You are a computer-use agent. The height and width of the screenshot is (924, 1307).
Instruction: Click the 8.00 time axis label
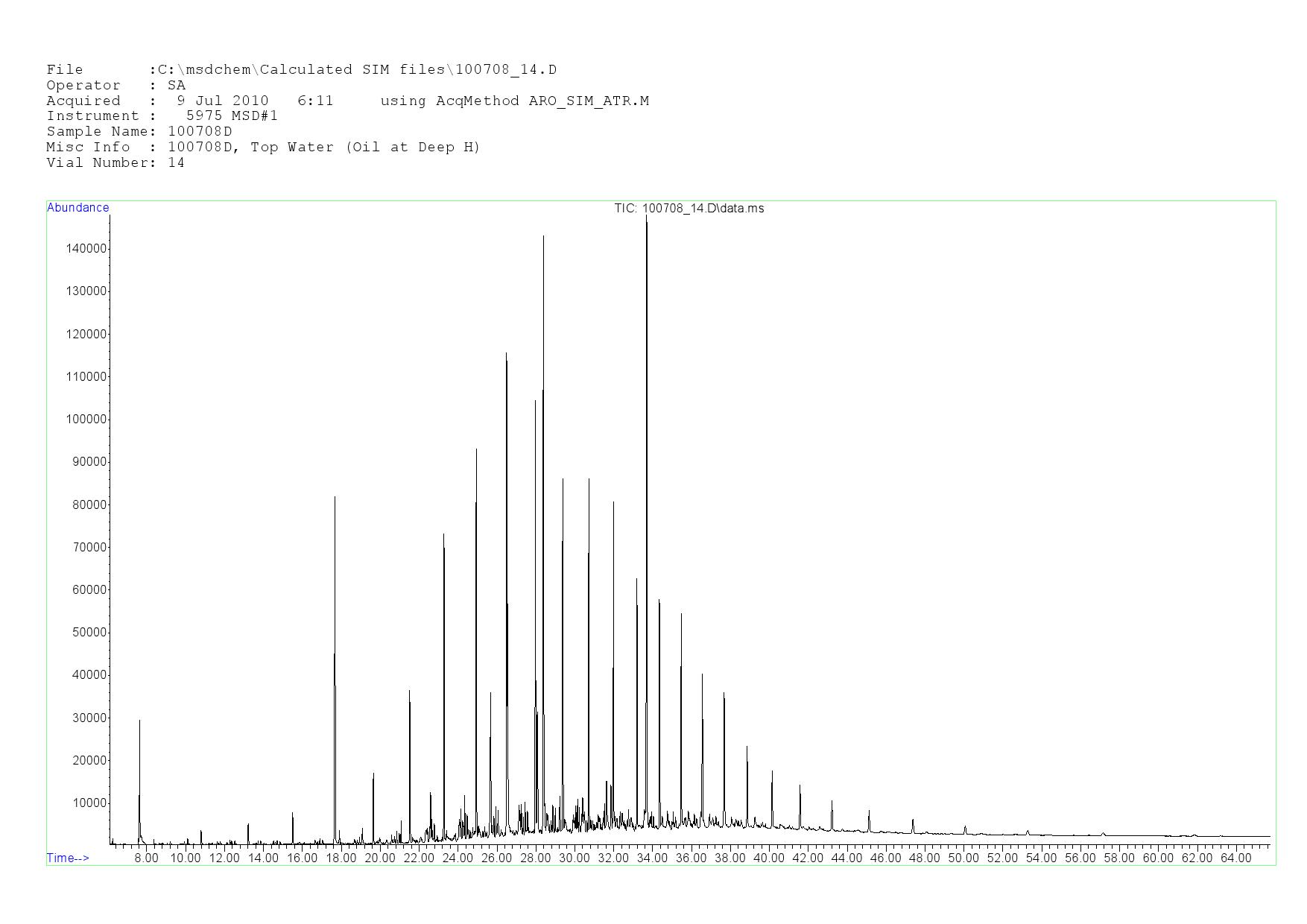tap(146, 858)
